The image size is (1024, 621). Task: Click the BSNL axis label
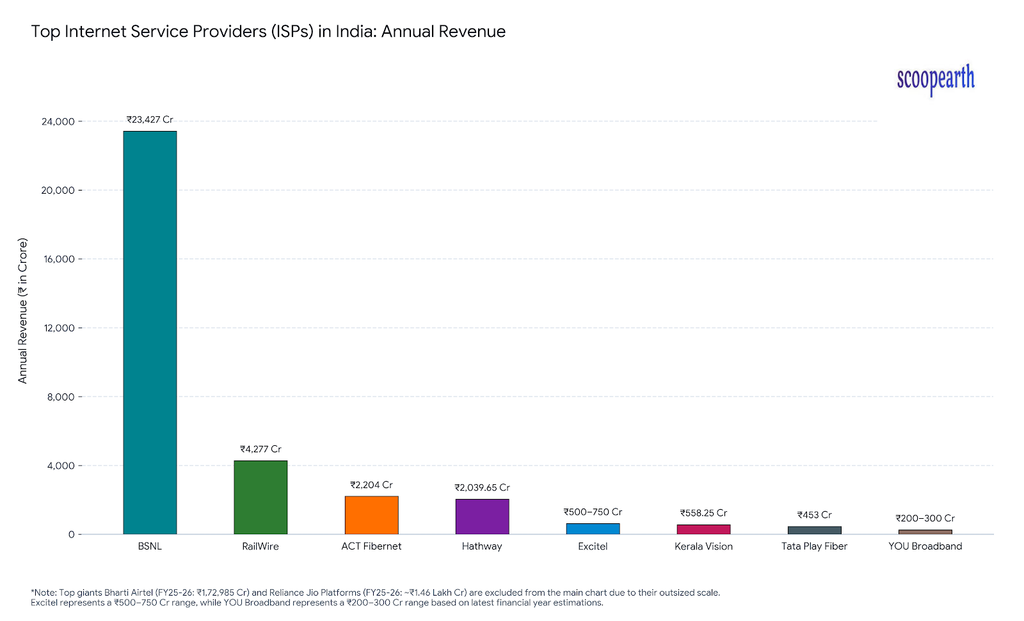click(x=150, y=546)
